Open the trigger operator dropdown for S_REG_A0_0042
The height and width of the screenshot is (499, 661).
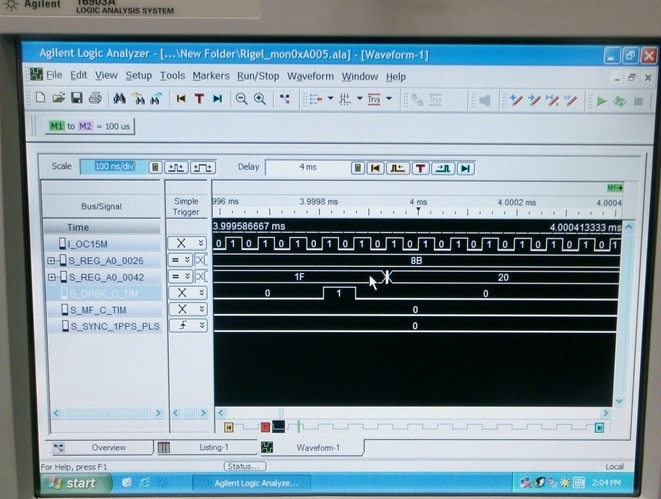click(x=187, y=276)
